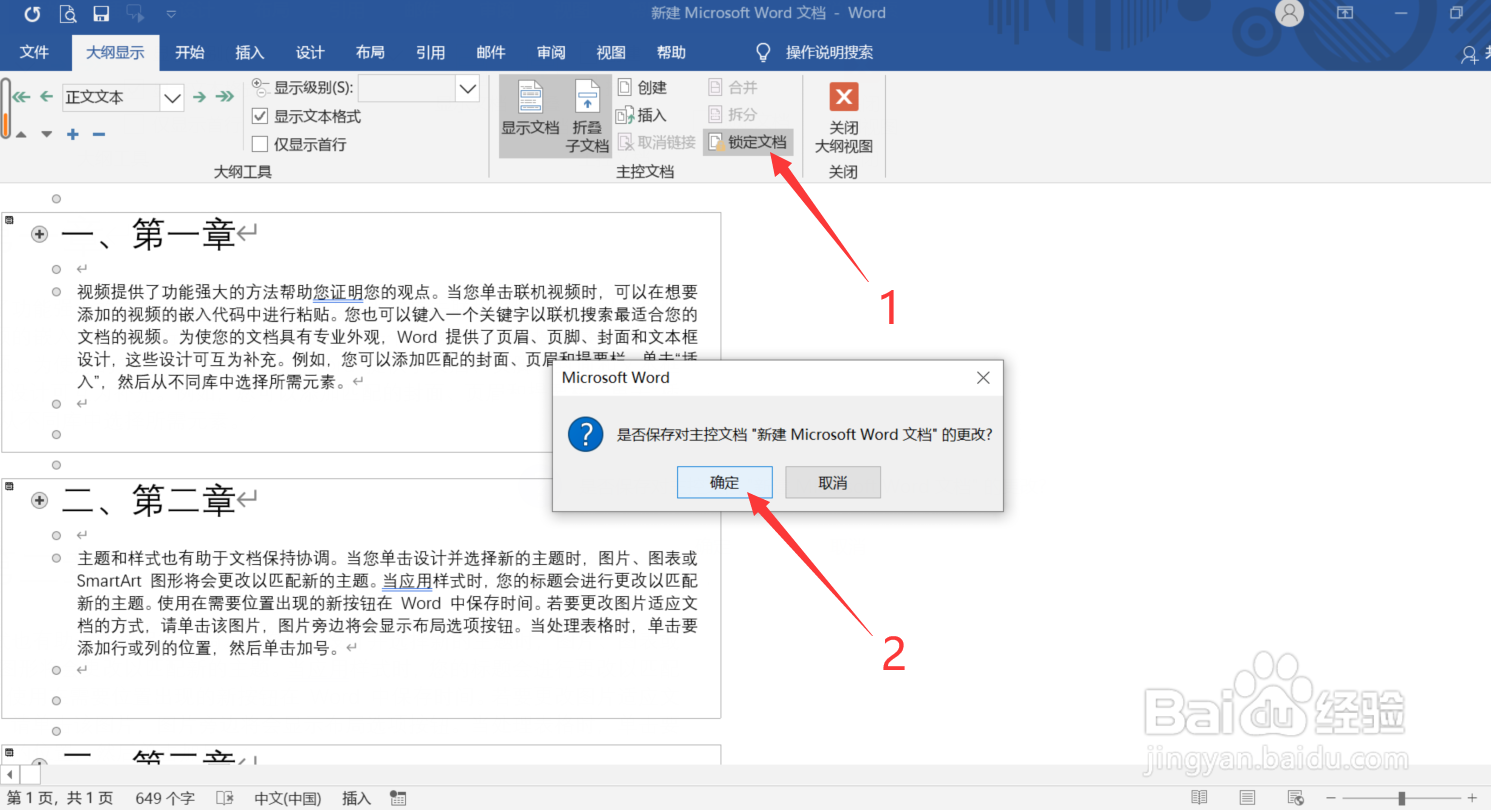Image resolution: width=1491 pixels, height=810 pixels.
Task: Click 创建 subdocument button
Action: click(642, 88)
